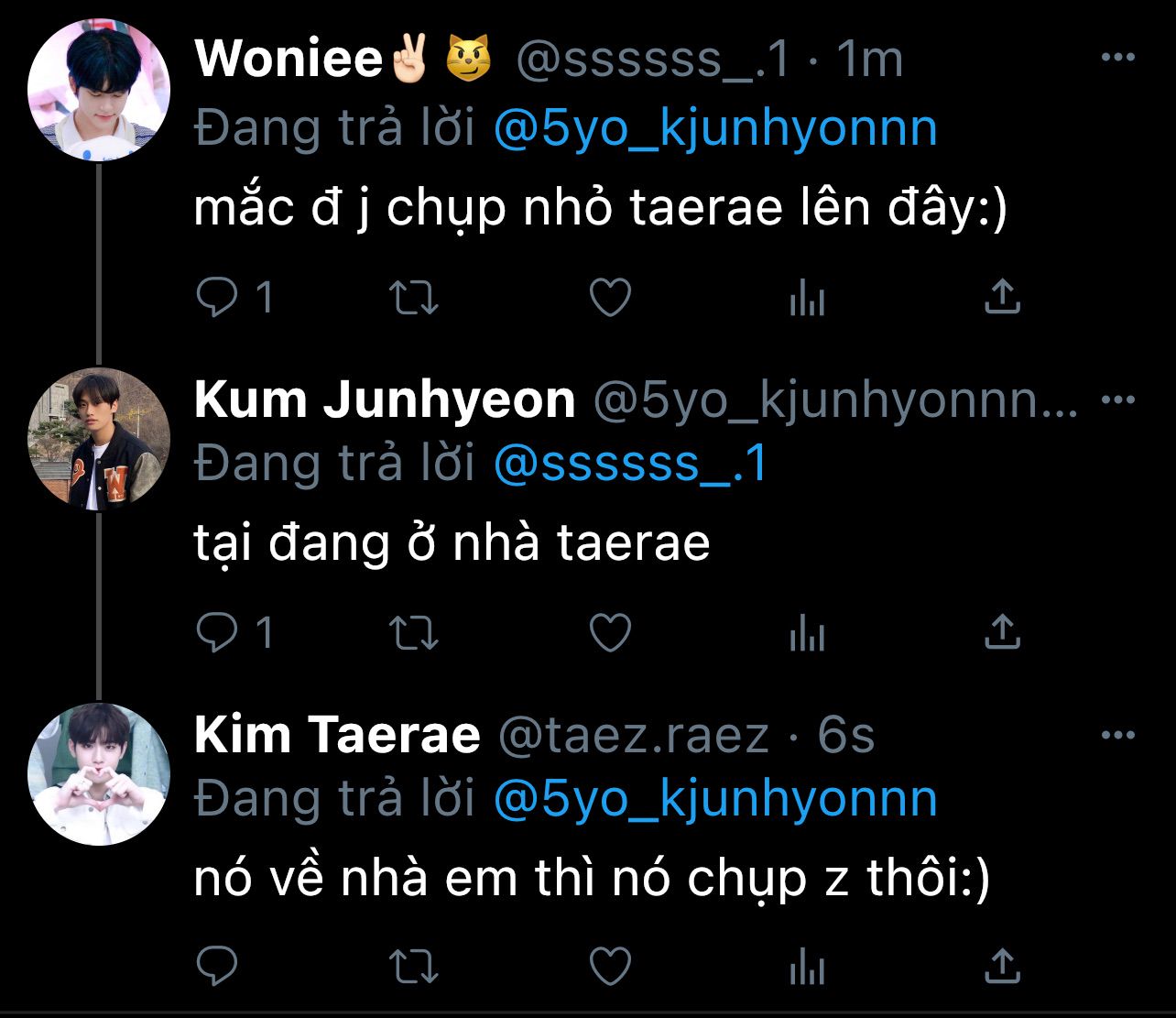View analytics for Woniee's tweet
This screenshot has height=1018, width=1176.
tap(807, 298)
